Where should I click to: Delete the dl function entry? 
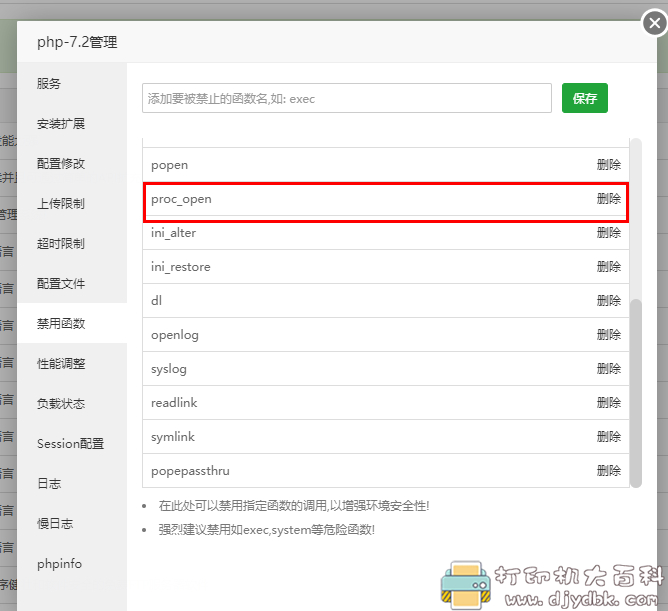(608, 301)
